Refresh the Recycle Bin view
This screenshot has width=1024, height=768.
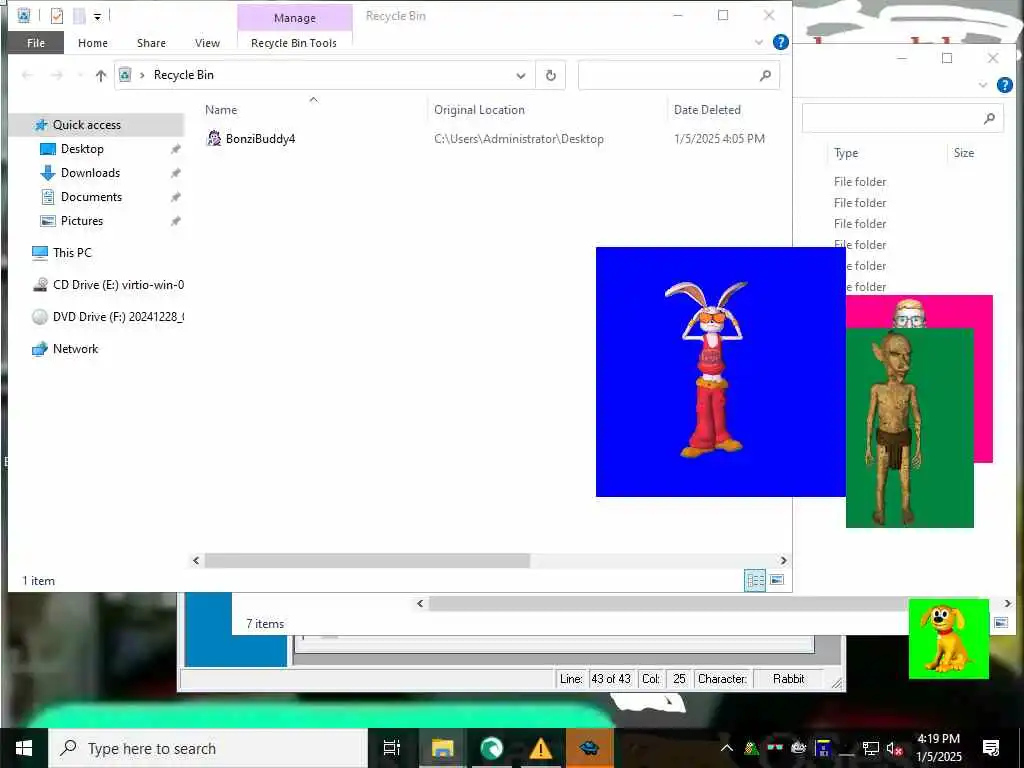[551, 76]
